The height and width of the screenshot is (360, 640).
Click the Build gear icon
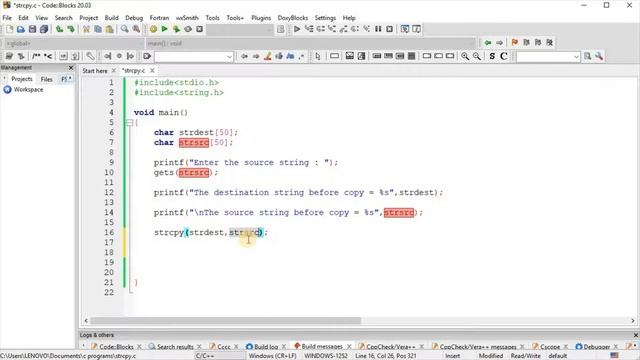pos(153,29)
